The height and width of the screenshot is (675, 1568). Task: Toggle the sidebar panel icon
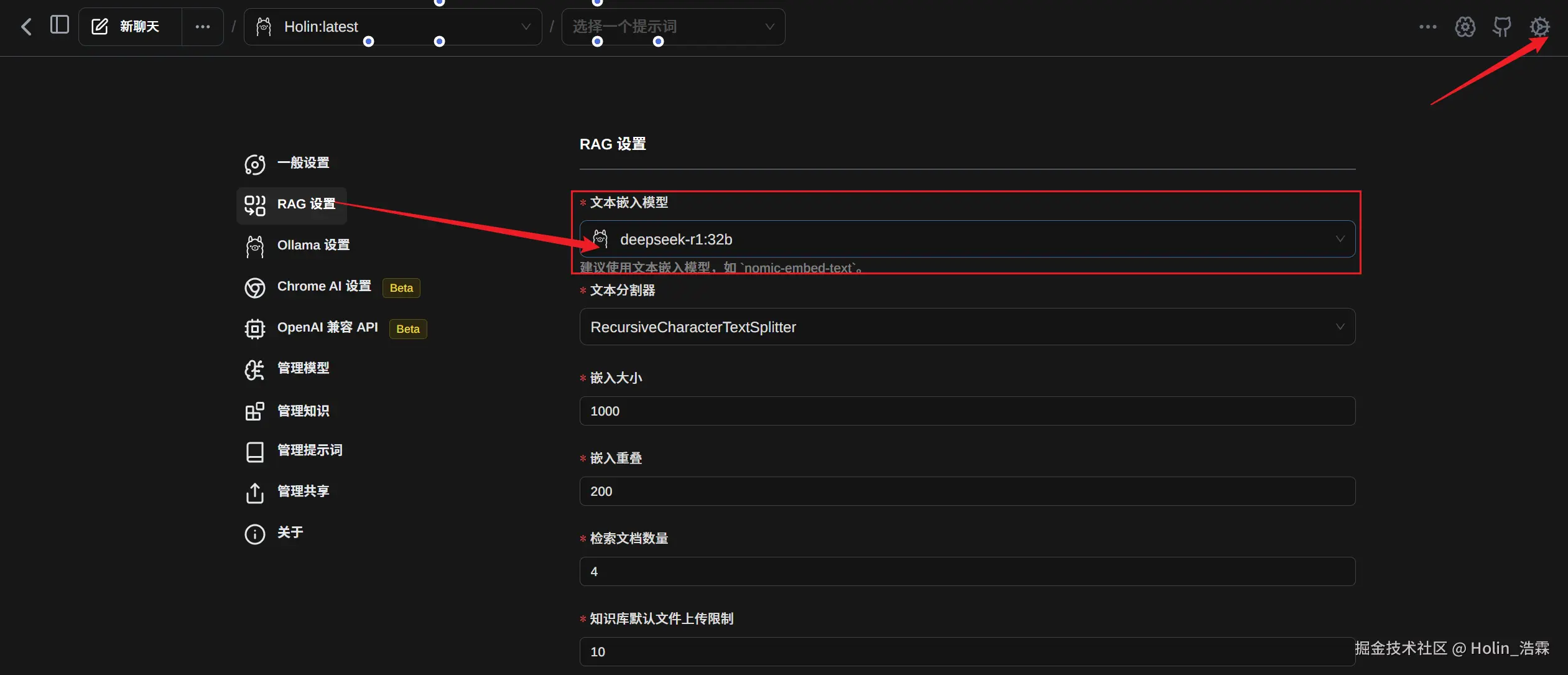59,26
